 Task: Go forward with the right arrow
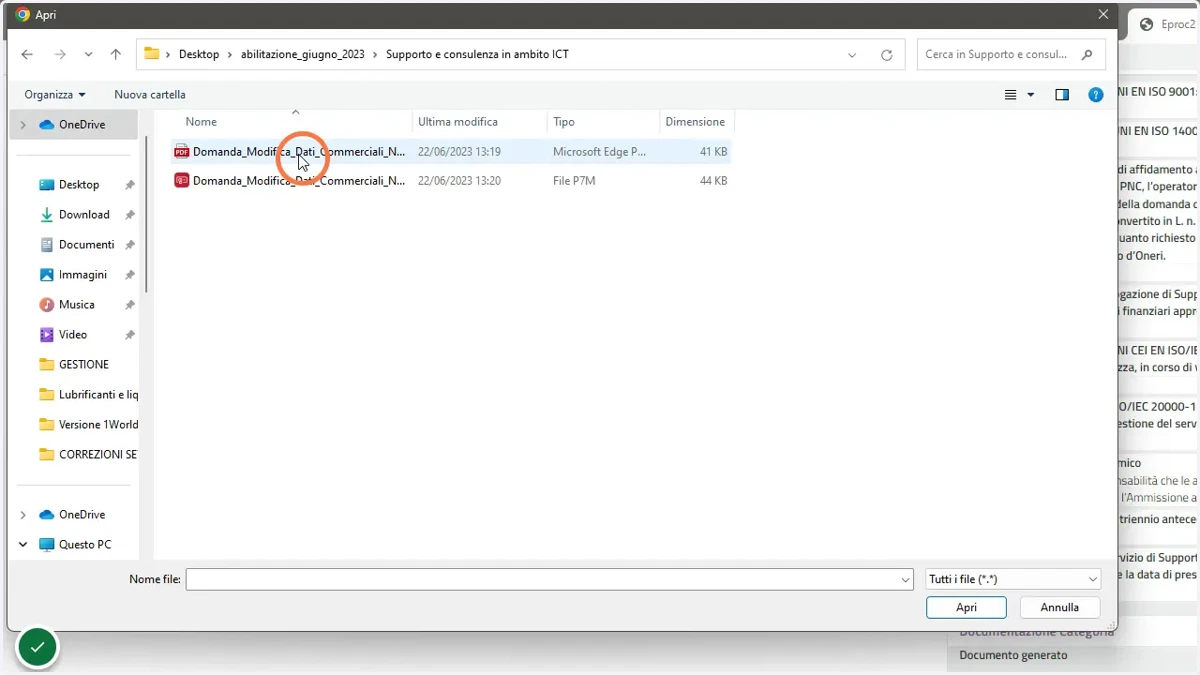point(60,55)
